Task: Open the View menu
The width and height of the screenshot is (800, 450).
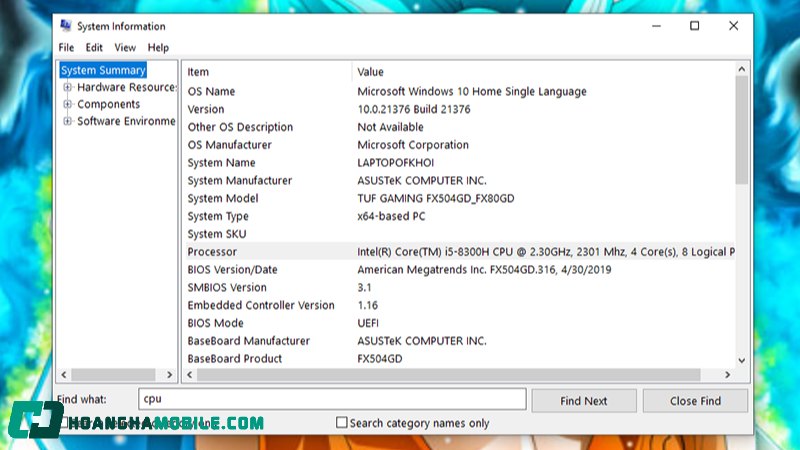Action: (x=125, y=47)
